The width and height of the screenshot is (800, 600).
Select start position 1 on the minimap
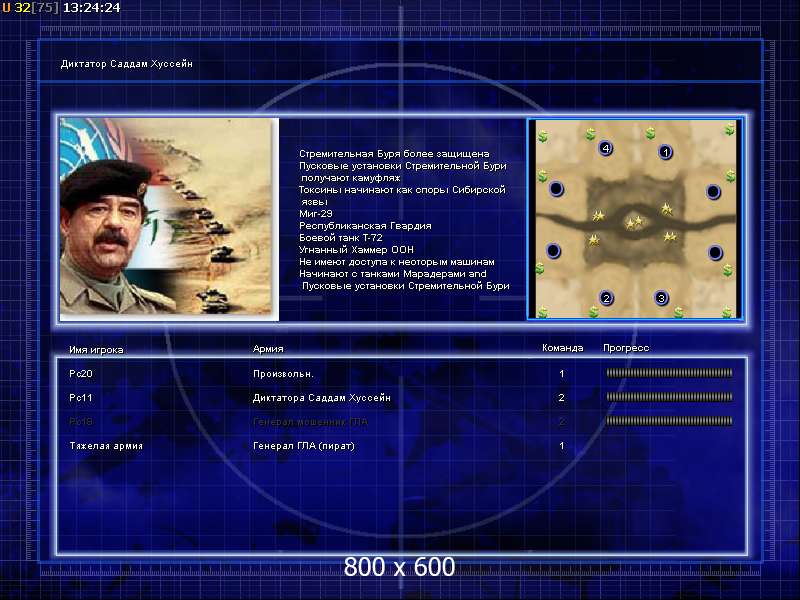[665, 152]
